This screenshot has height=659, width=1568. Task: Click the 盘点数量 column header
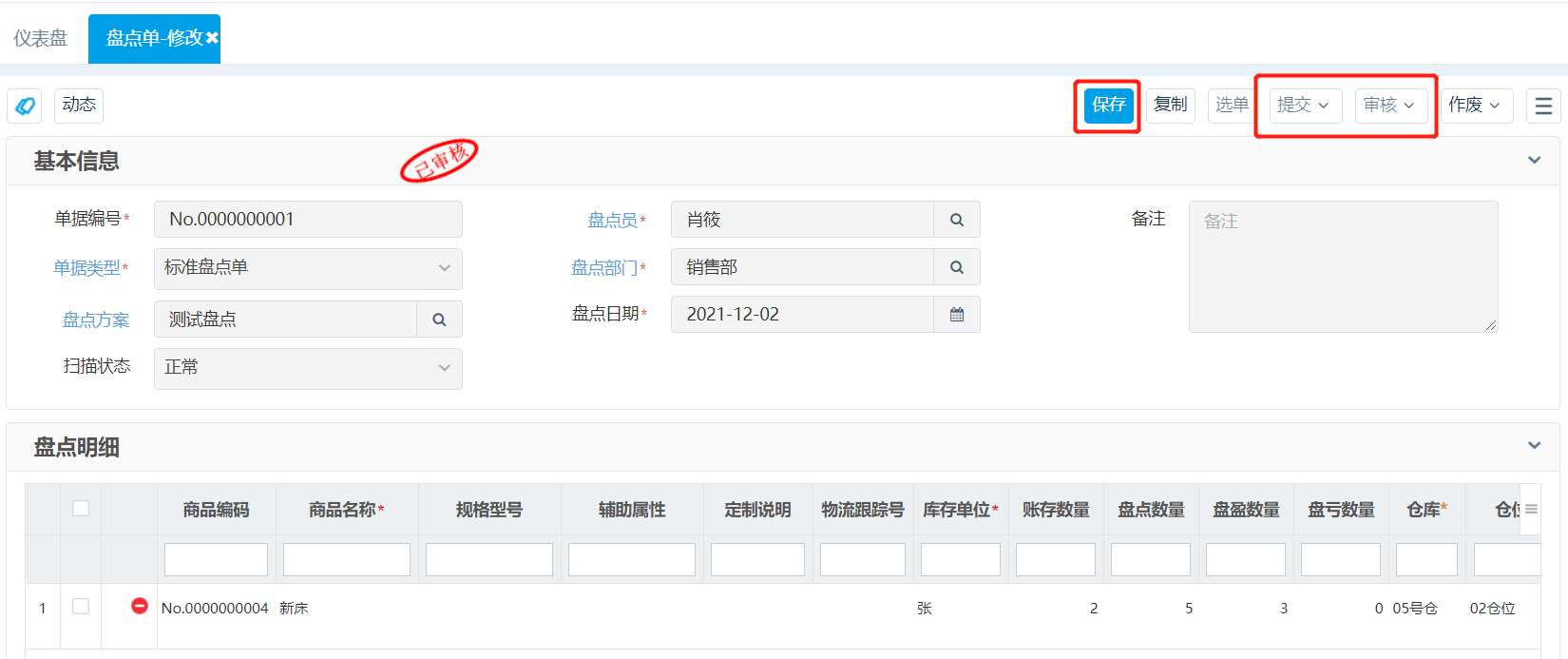click(x=1151, y=510)
